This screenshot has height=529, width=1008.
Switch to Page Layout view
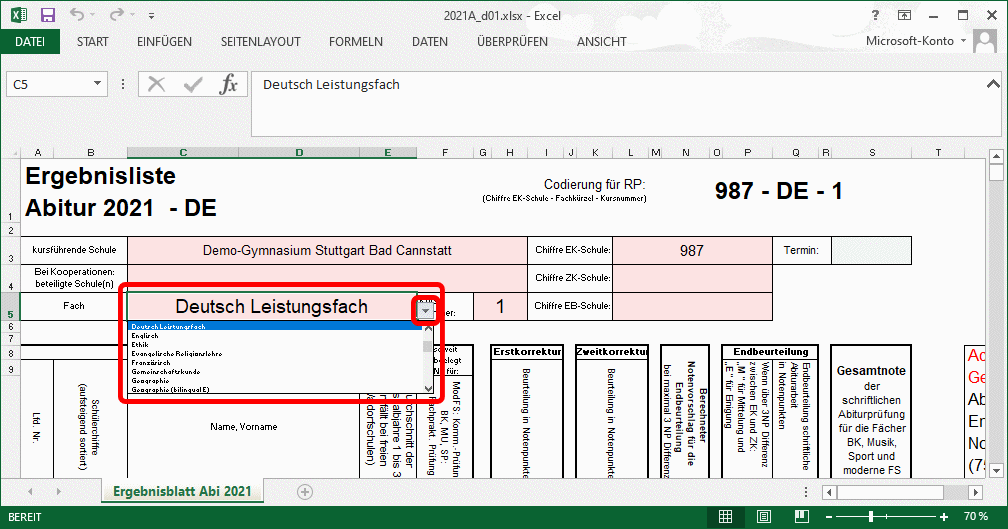tap(764, 517)
